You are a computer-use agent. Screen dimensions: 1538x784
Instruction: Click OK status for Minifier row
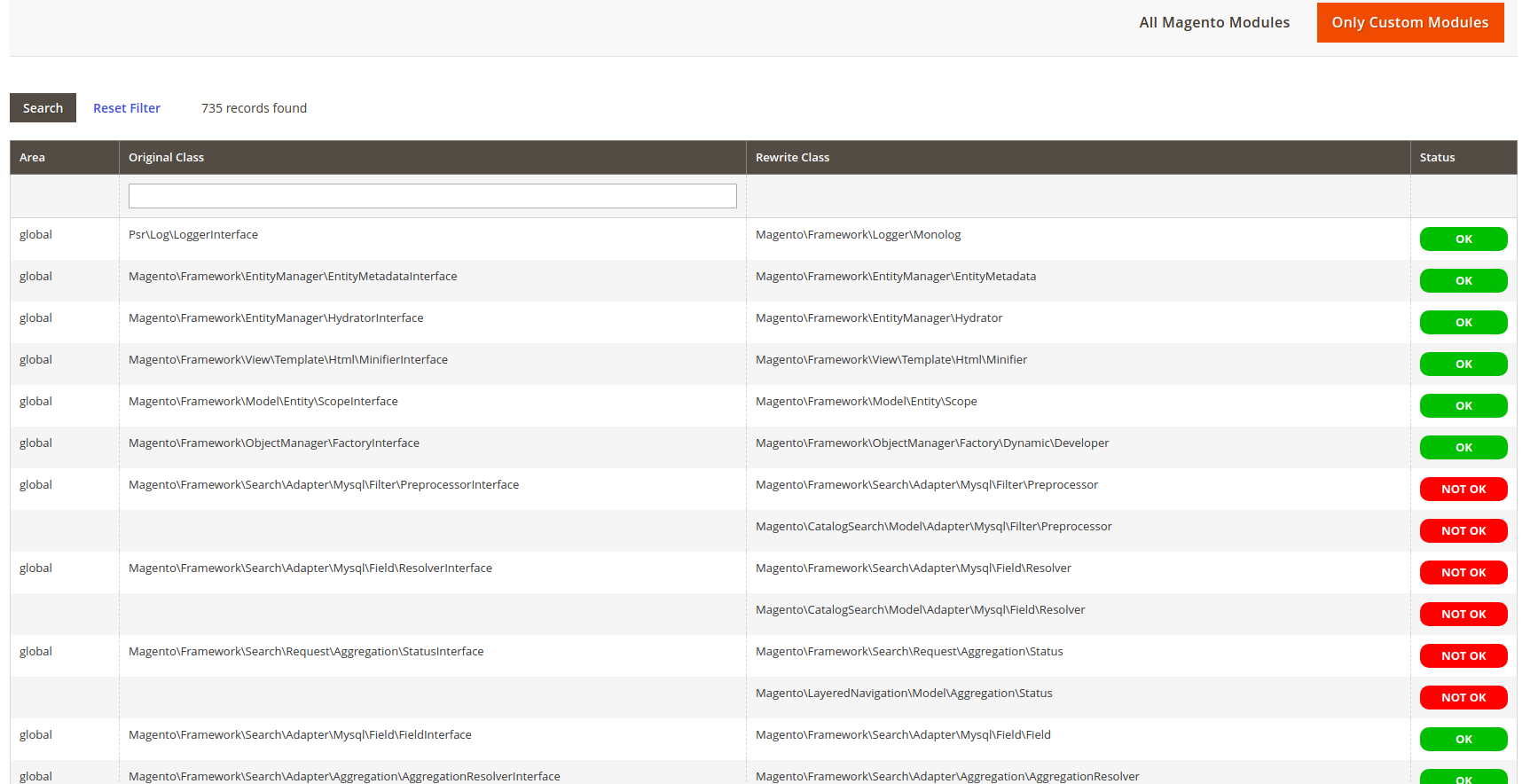[x=1463, y=365]
